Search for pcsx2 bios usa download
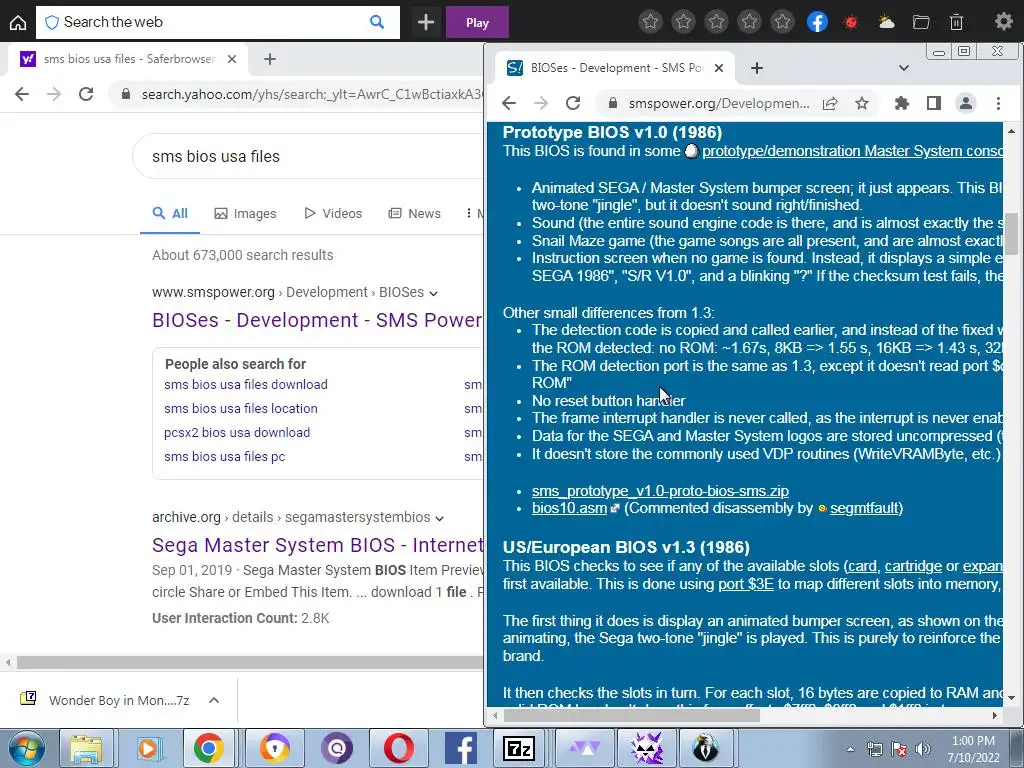 click(237, 433)
